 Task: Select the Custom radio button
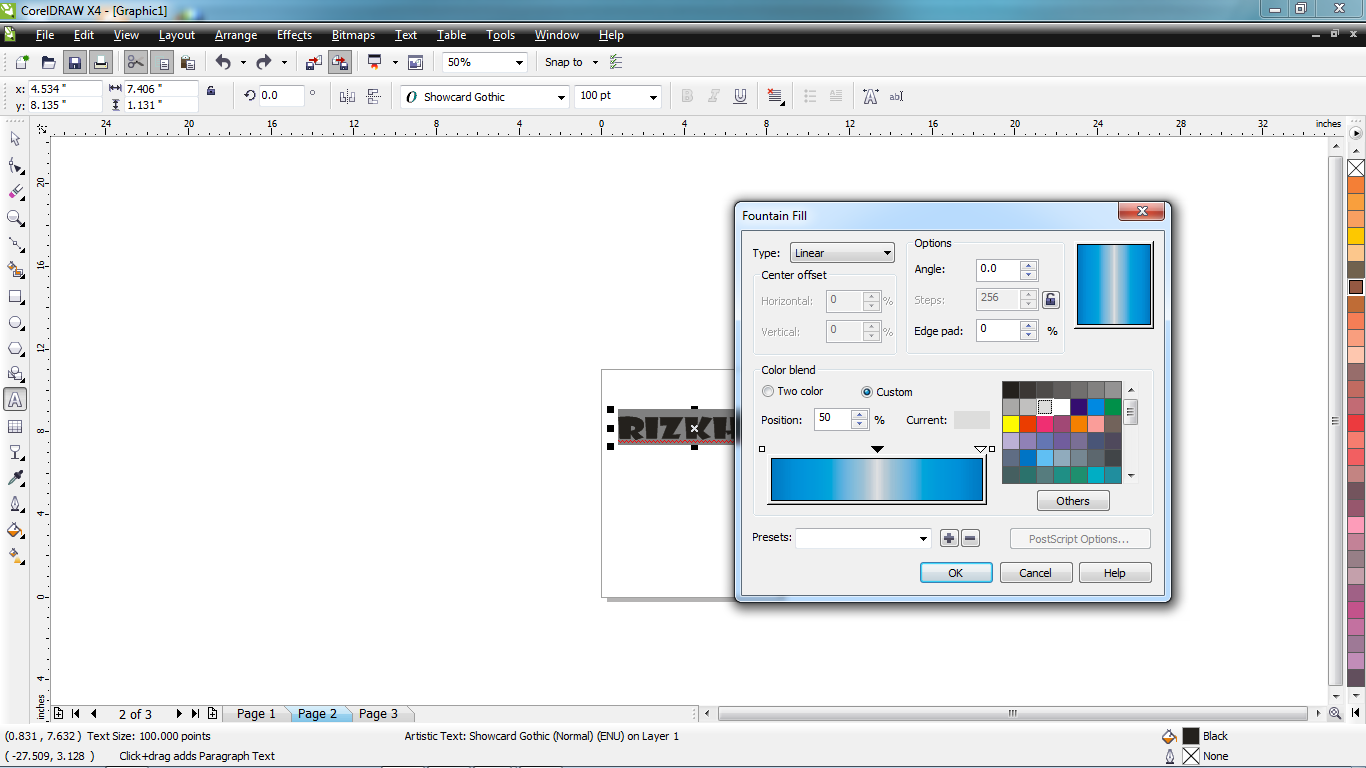(x=867, y=392)
